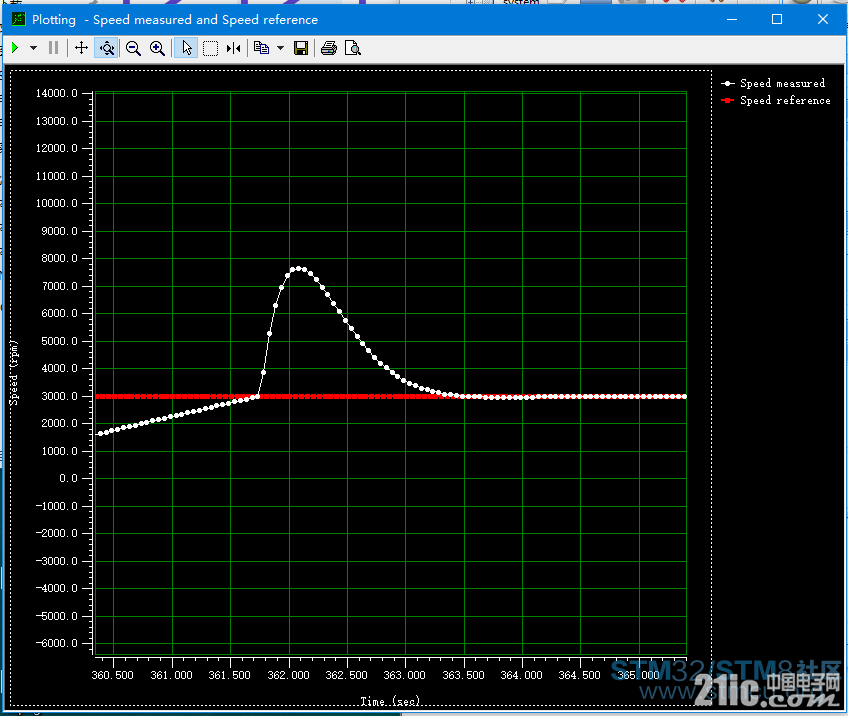Screen dimensions: 848x716
Task: Click the -6000.0 y-axis tick label
Action: (x=57, y=643)
